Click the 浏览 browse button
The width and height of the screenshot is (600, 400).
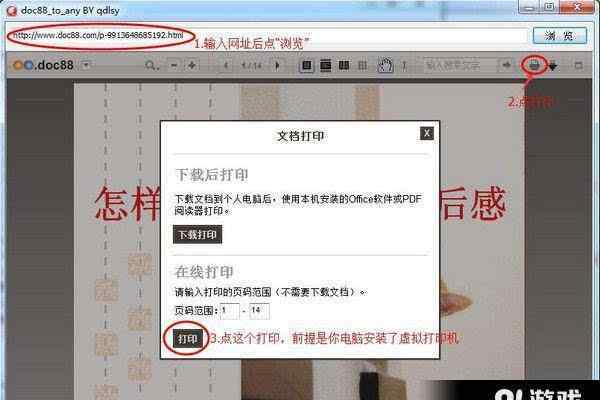pyautogui.click(x=559, y=36)
